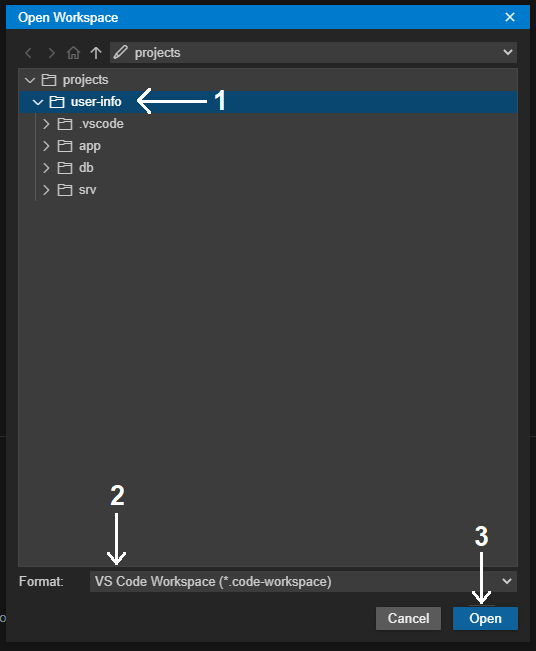This screenshot has width=536, height=651.
Task: Click the projects folder icon in tree
Action: (x=49, y=80)
